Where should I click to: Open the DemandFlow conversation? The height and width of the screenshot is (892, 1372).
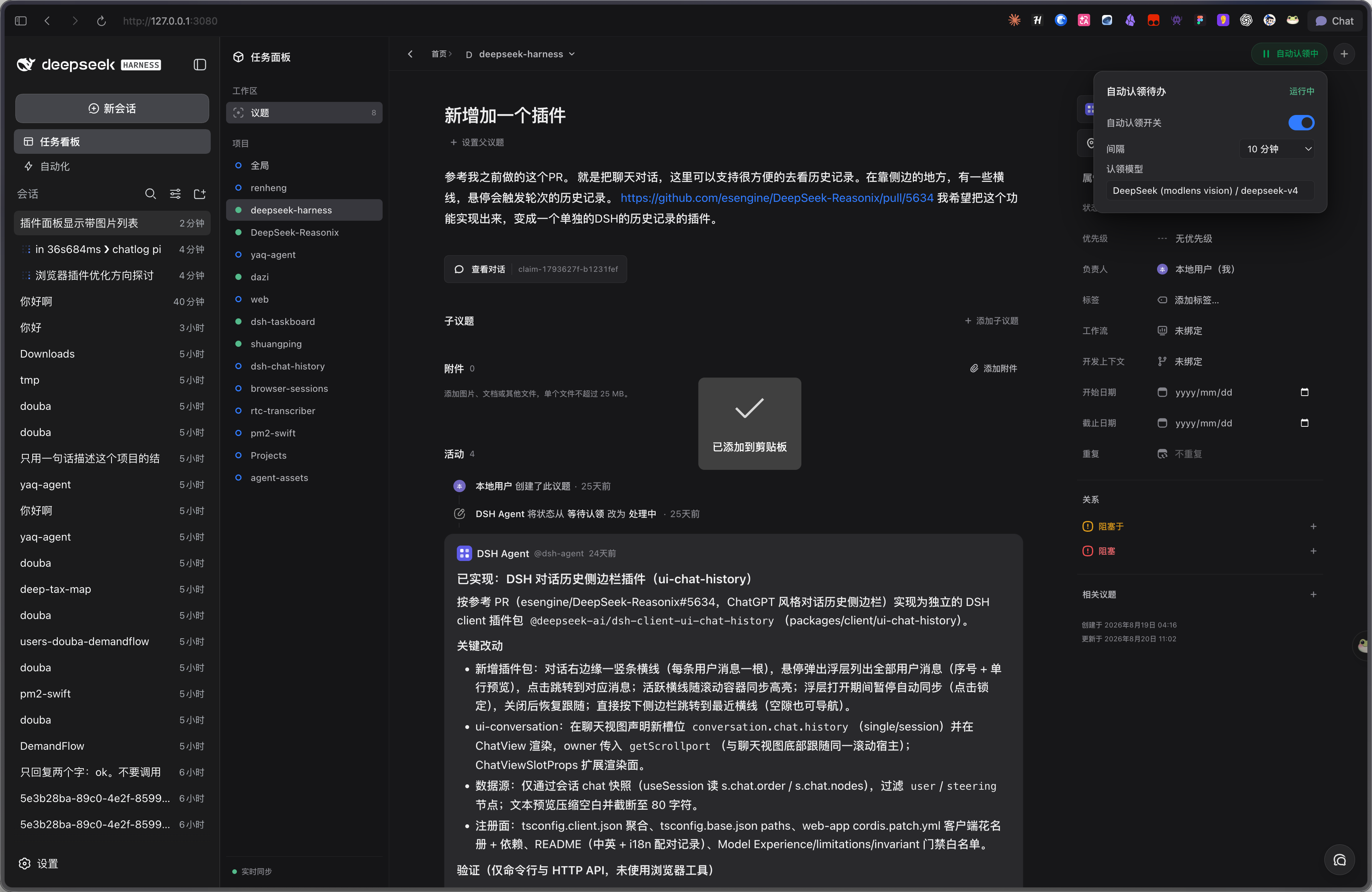112,746
